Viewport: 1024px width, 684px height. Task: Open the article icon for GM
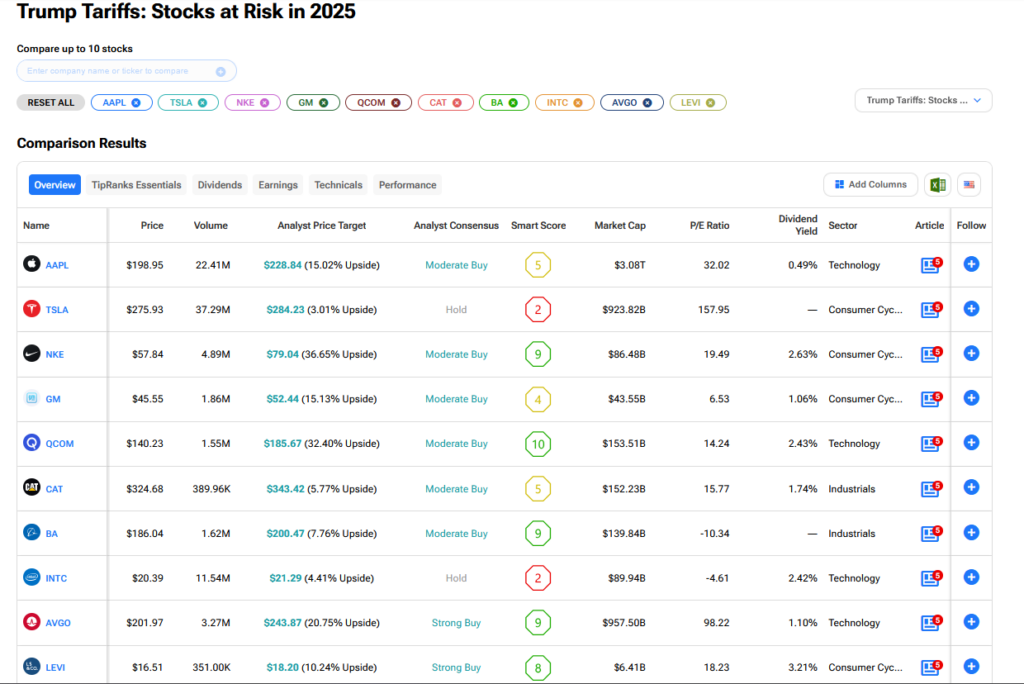coord(931,399)
